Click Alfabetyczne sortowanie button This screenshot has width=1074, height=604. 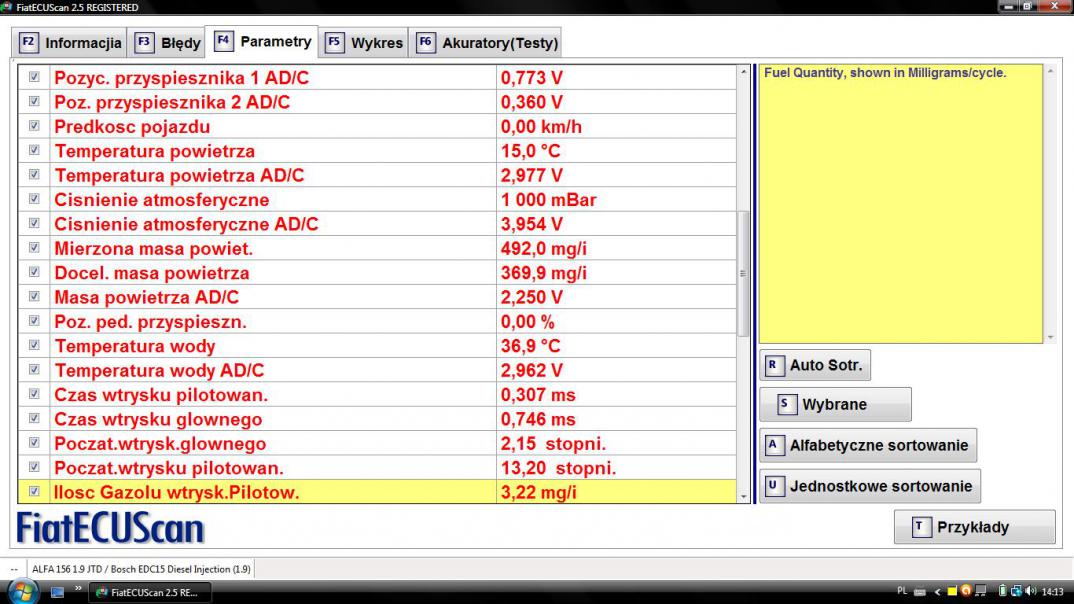pos(868,445)
